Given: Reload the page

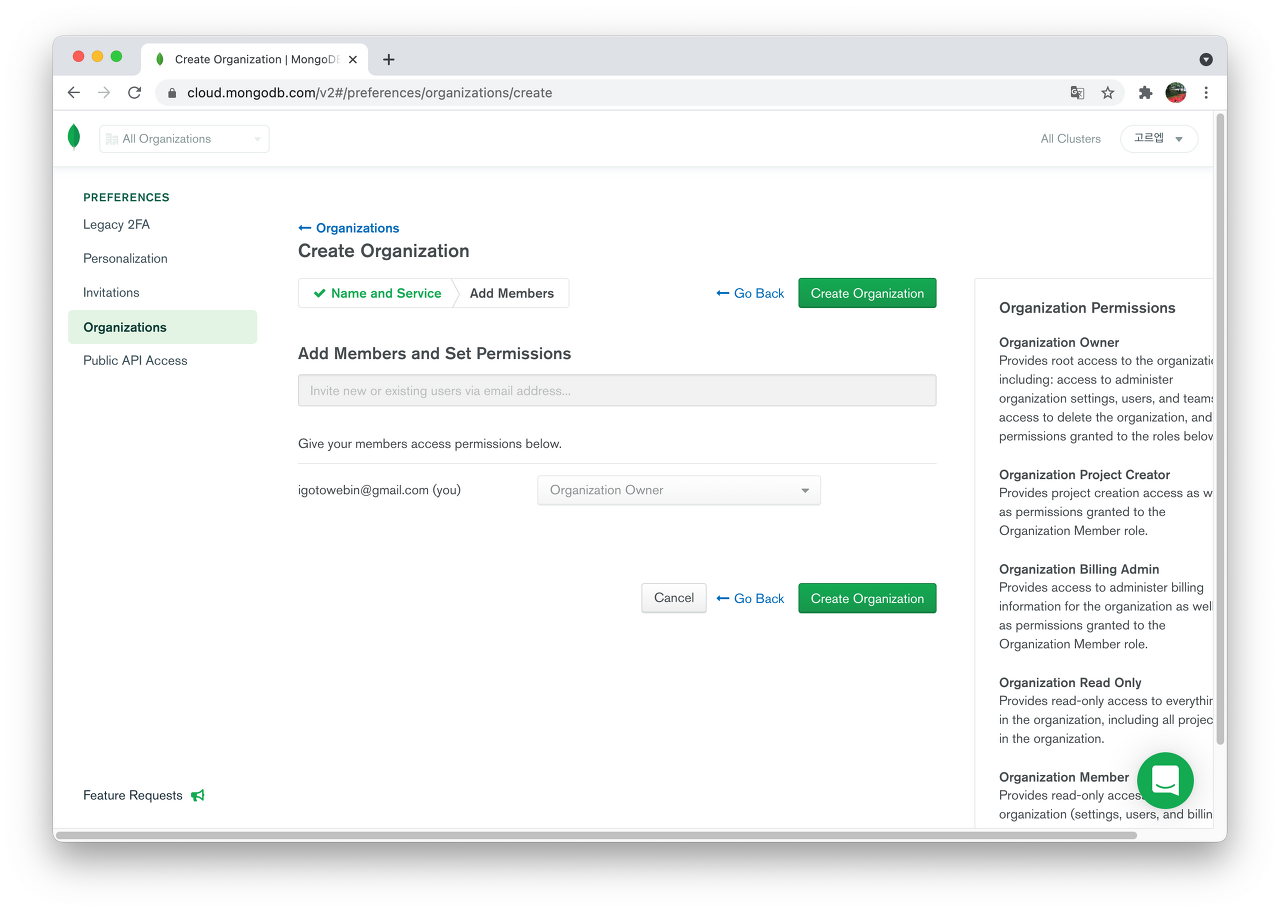Looking at the screenshot, I should (134, 93).
